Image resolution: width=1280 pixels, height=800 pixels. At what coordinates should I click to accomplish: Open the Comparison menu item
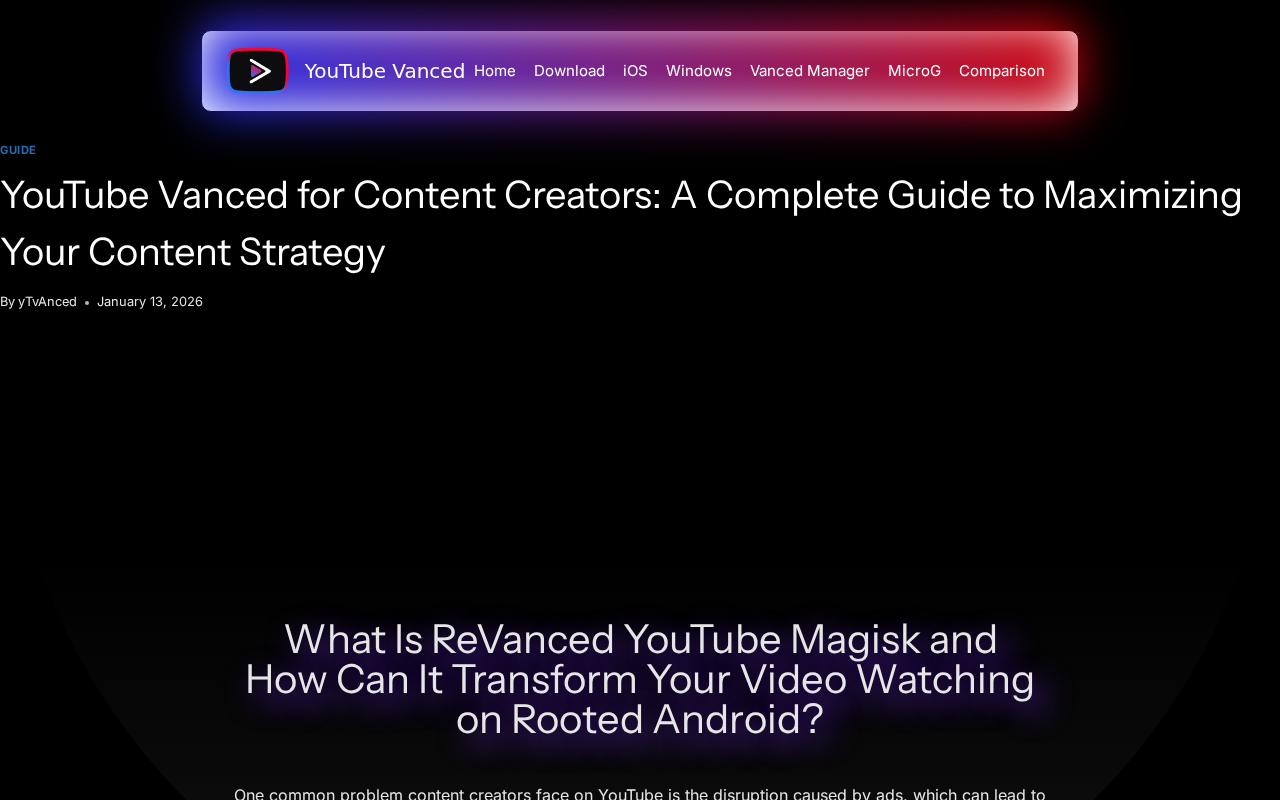tap(1002, 71)
